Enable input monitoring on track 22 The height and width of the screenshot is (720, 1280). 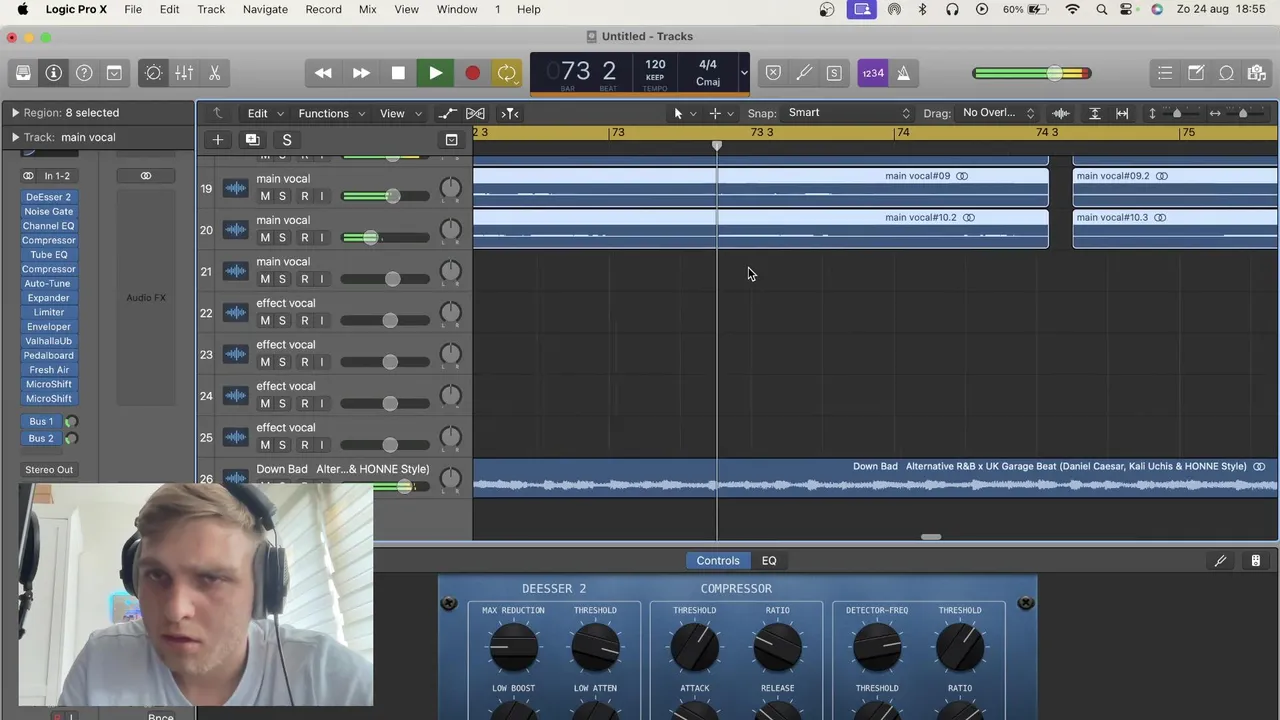(321, 321)
